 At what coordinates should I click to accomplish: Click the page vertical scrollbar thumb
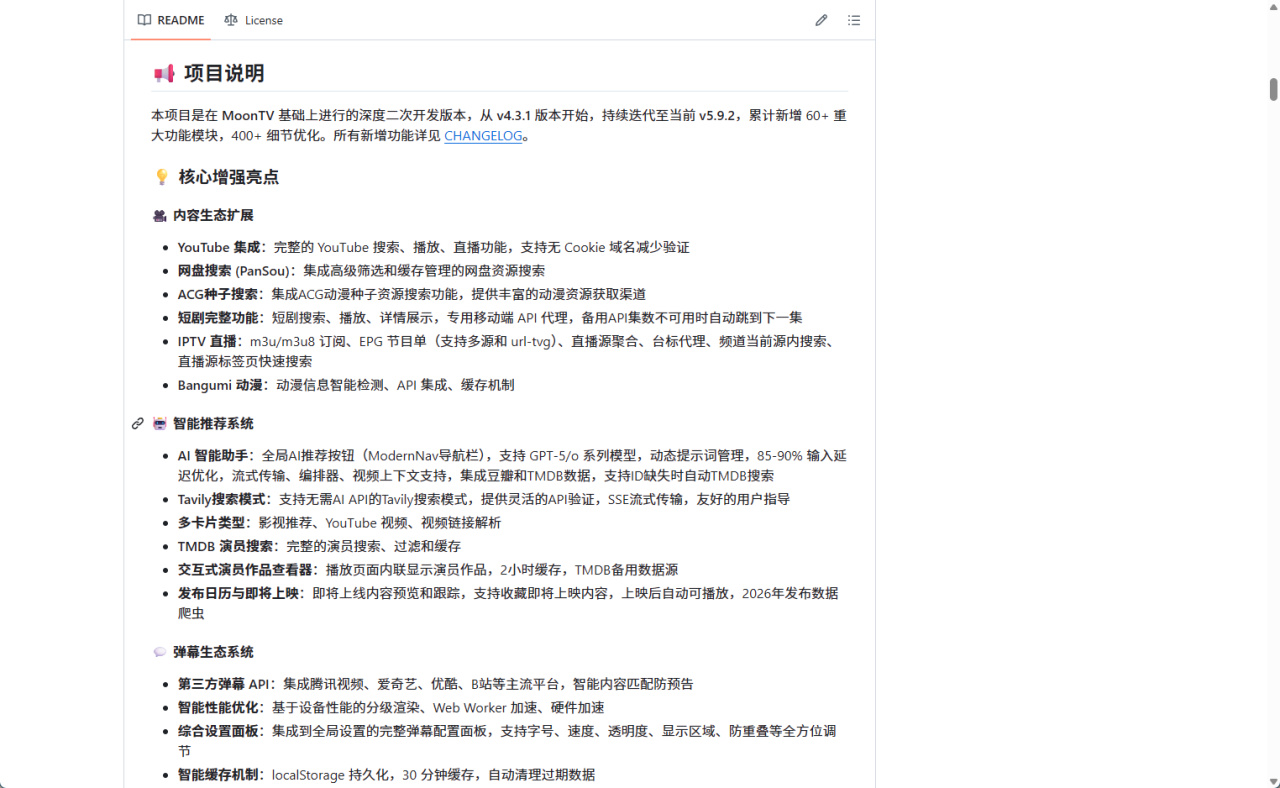click(1273, 88)
